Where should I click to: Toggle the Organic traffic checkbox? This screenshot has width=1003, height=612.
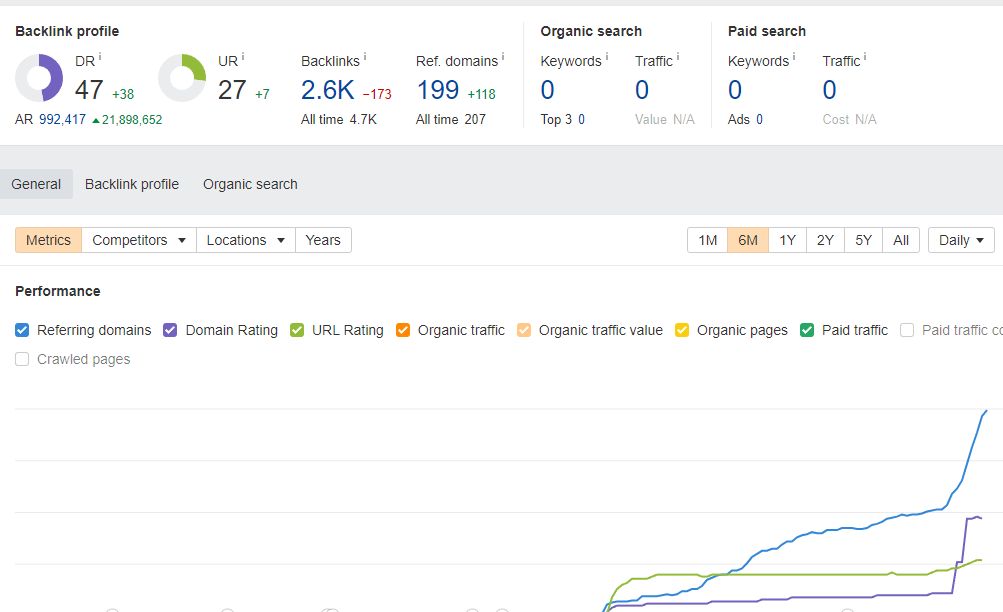tap(403, 330)
